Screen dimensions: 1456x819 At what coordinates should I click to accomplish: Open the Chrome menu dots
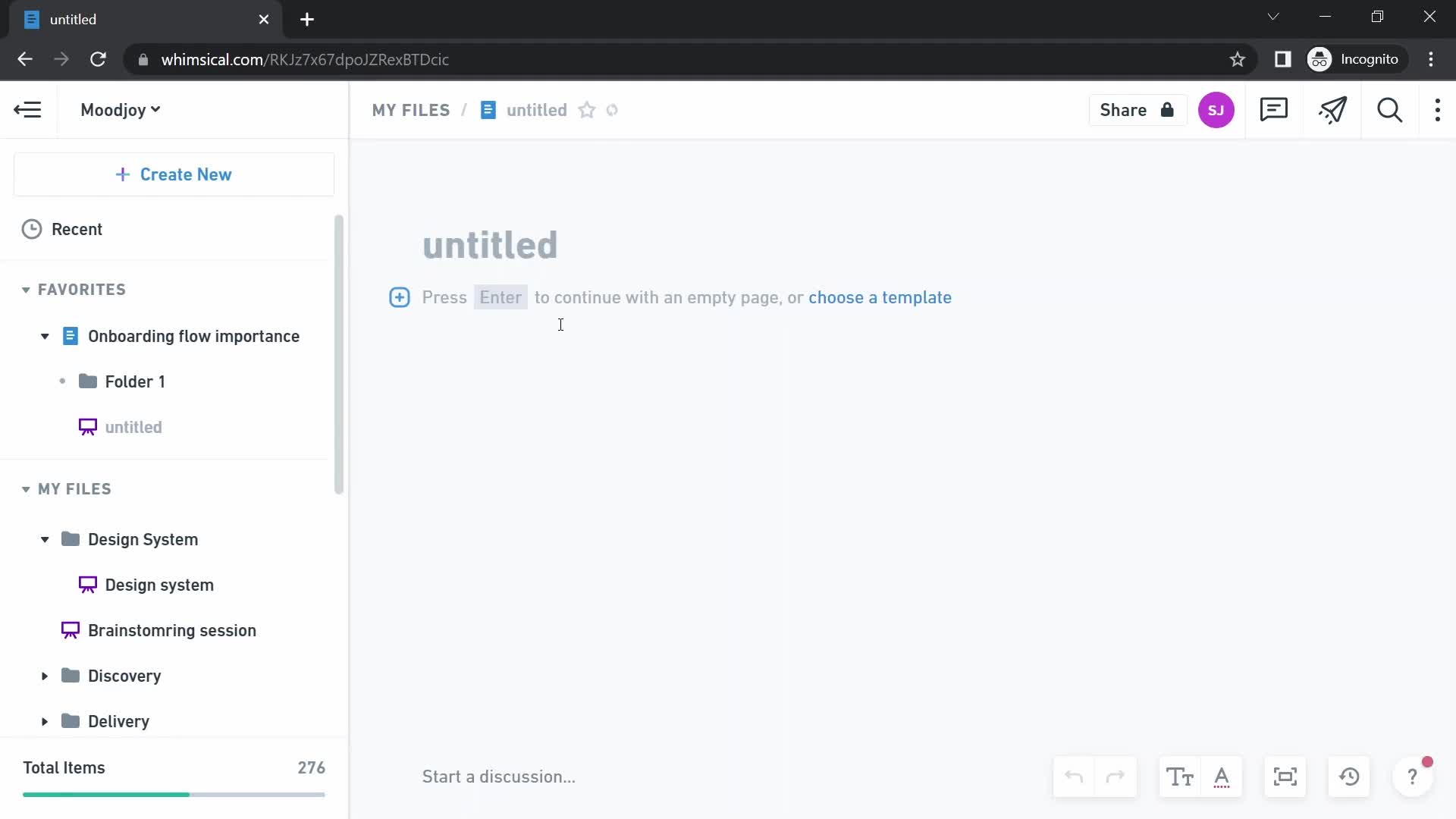[x=1431, y=59]
